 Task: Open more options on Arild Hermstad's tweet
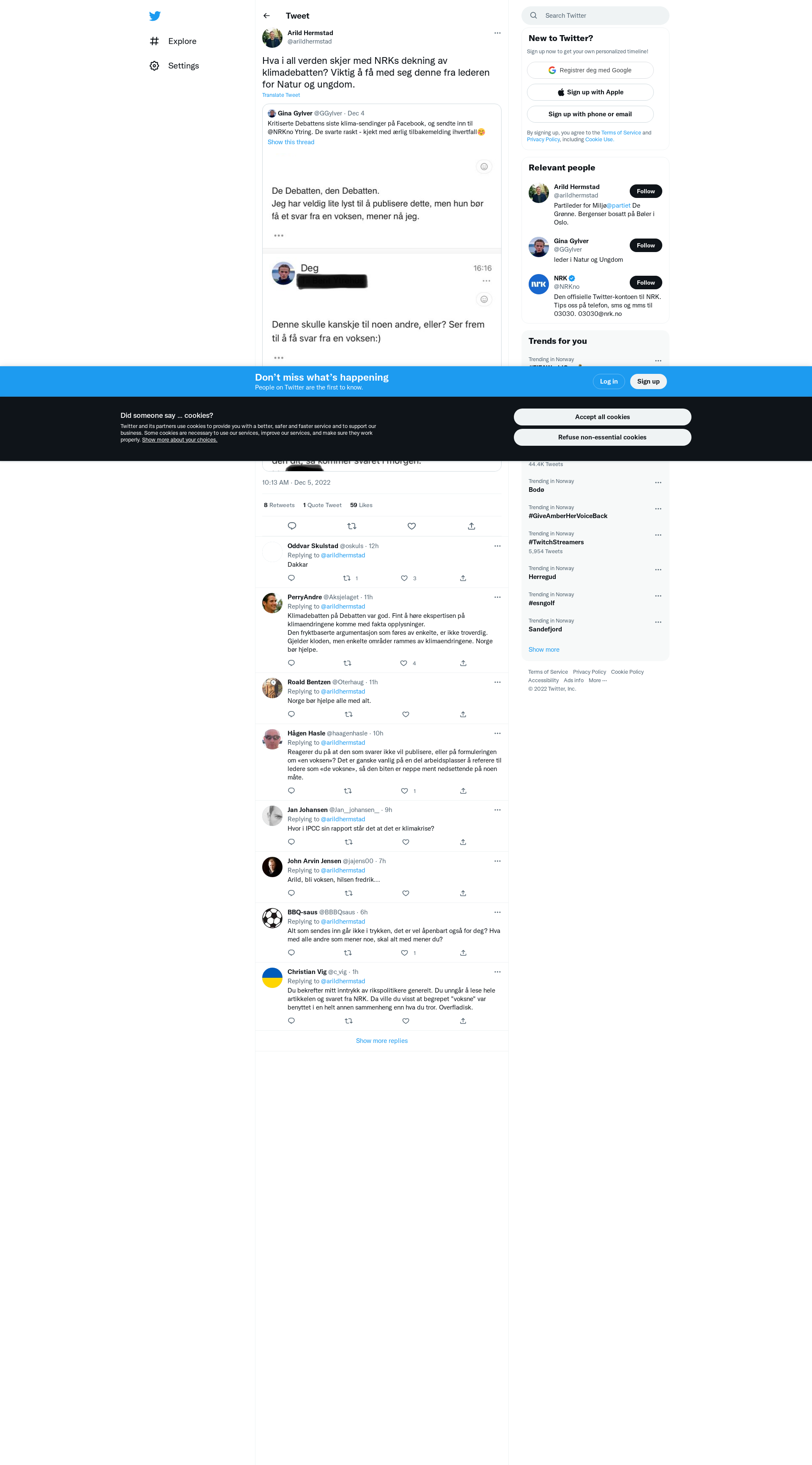(497, 33)
